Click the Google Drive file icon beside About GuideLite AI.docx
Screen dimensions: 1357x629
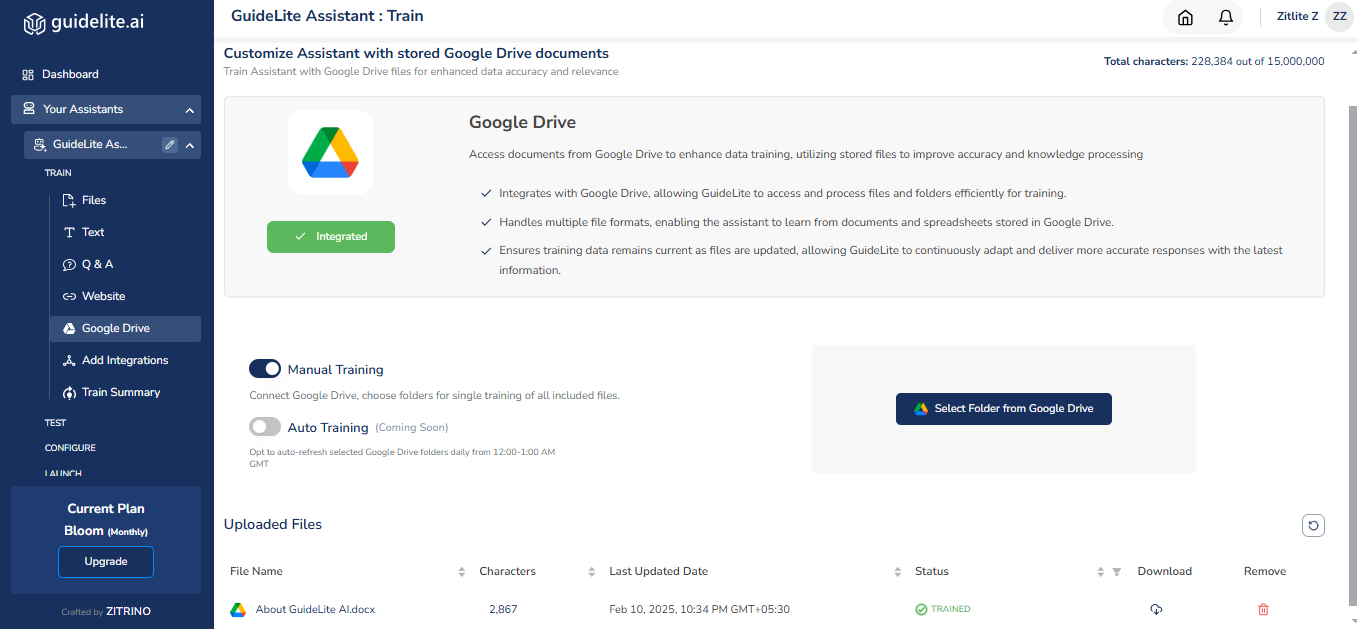tap(238, 609)
